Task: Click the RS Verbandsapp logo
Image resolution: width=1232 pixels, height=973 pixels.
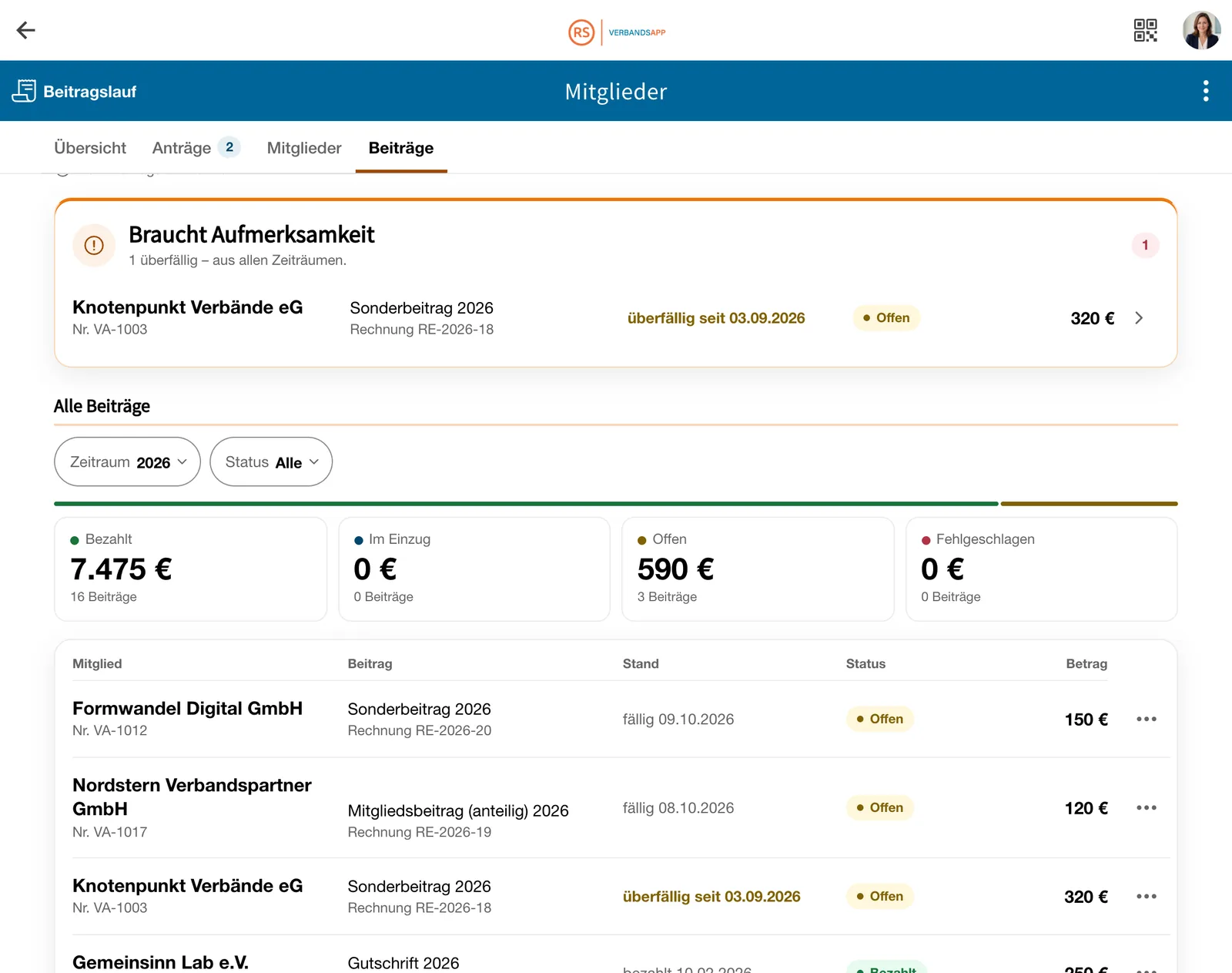Action: pos(617,32)
